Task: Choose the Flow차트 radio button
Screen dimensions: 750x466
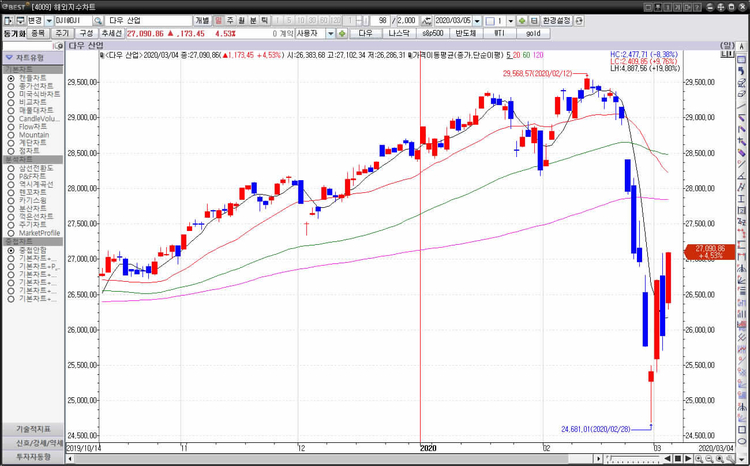Action: click(11, 127)
